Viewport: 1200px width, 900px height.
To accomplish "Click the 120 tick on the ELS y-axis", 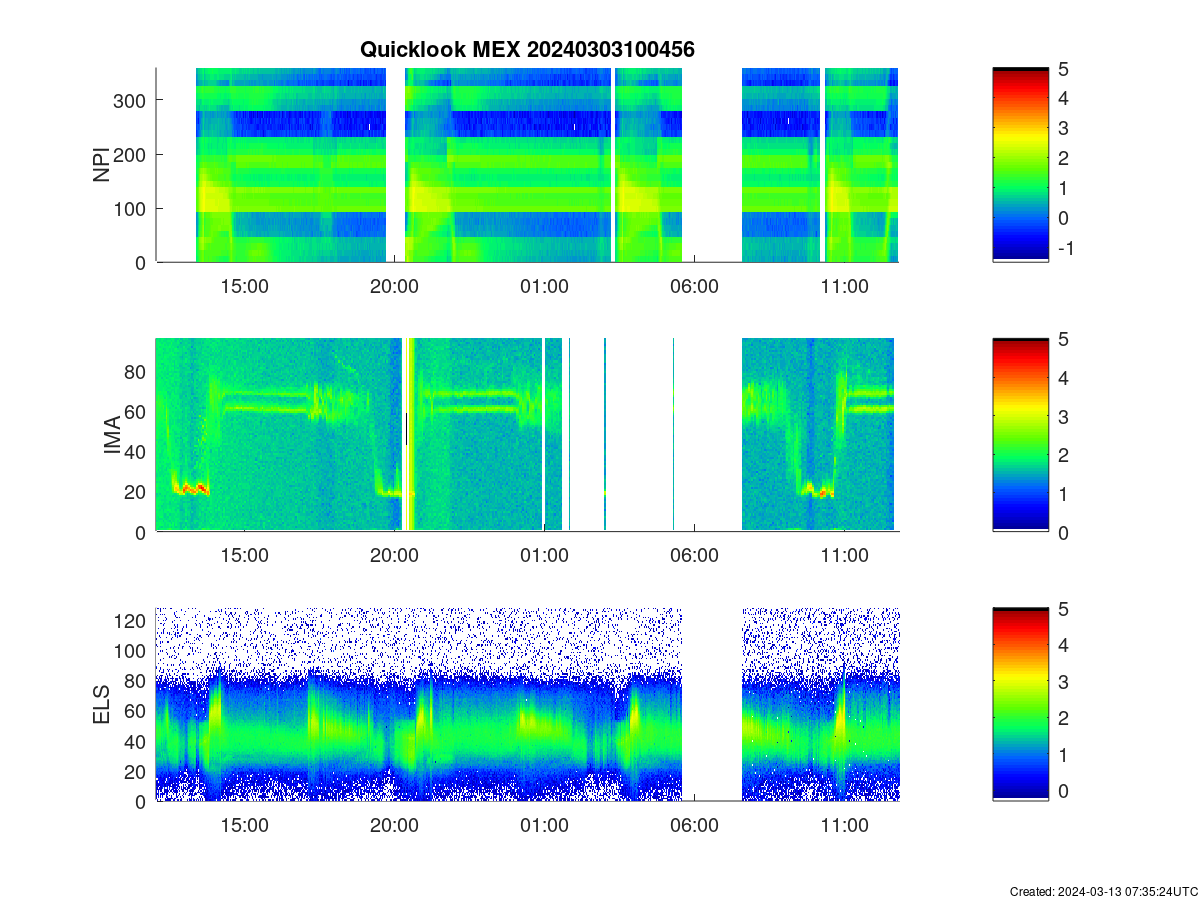I will click(x=132, y=621).
